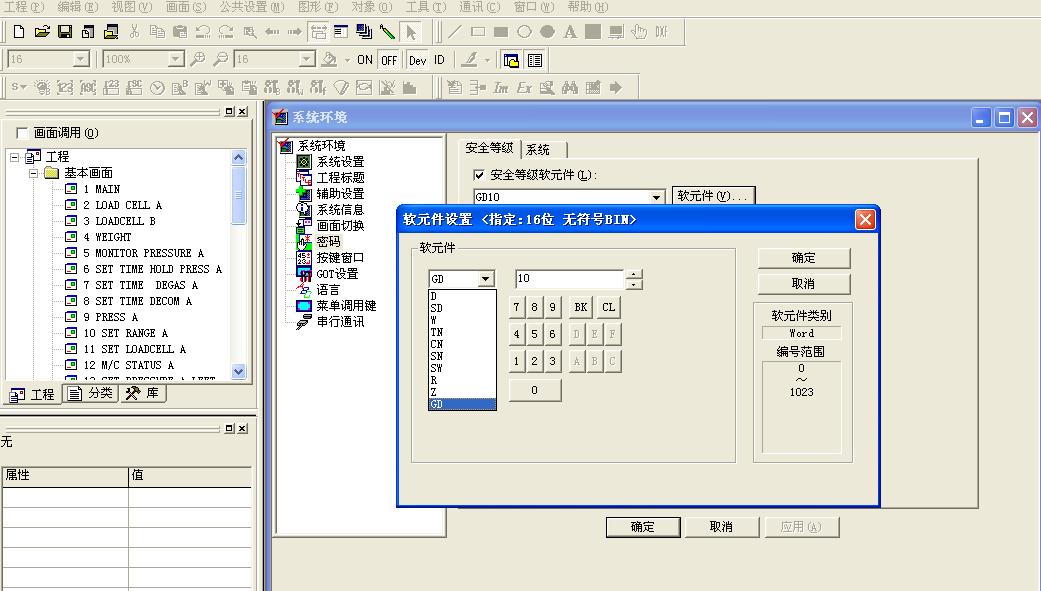The height and width of the screenshot is (591, 1041).
Task: Click the new project blank page icon
Action: 19,32
